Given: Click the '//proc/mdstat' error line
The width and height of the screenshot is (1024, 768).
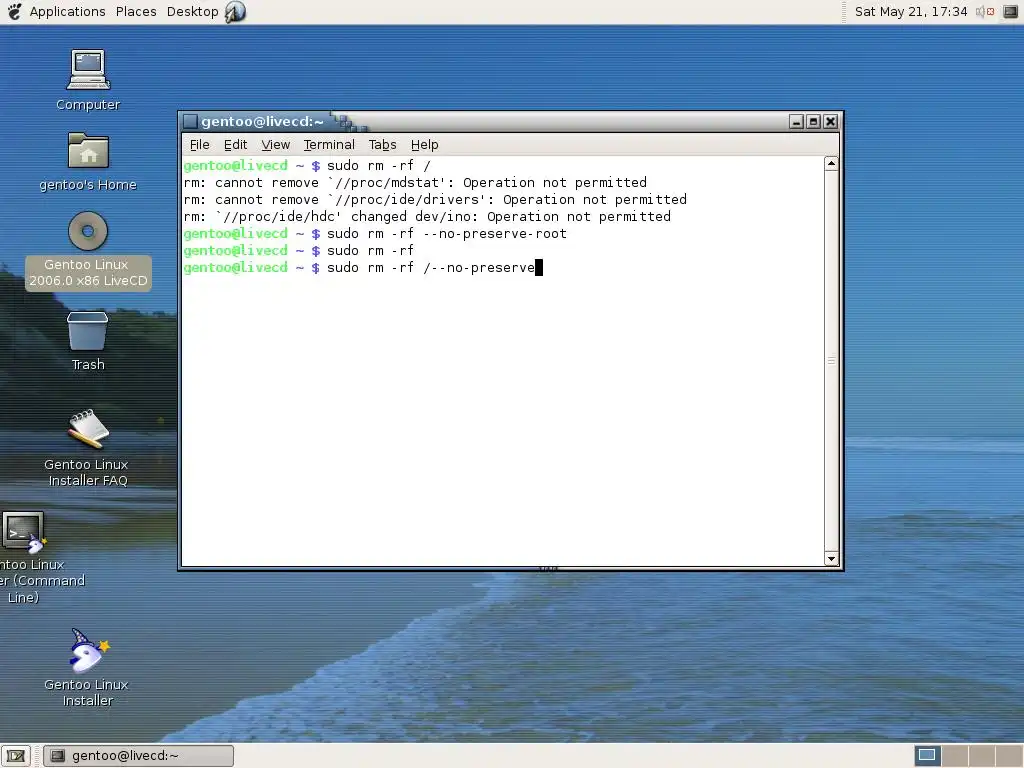Looking at the screenshot, I should 415,183.
